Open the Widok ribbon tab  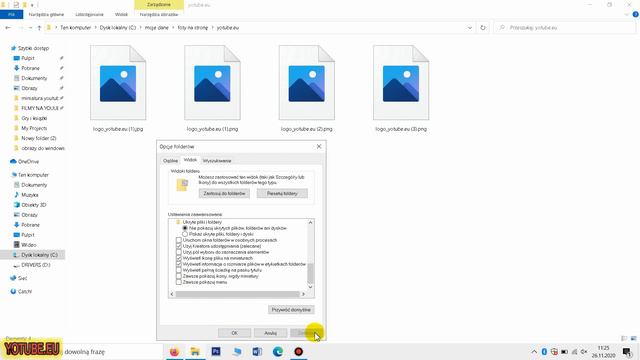(x=121, y=14)
